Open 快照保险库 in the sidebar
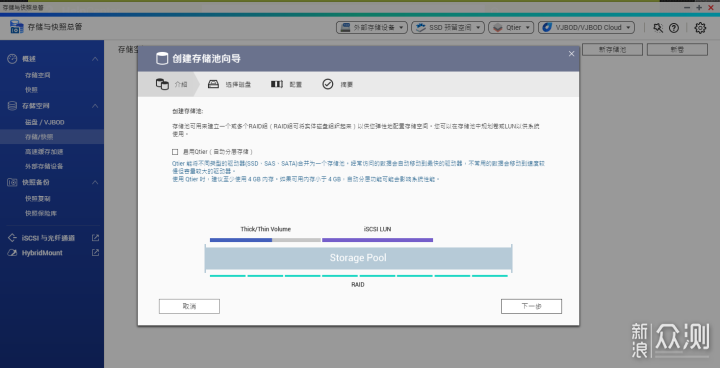 pos(41,214)
